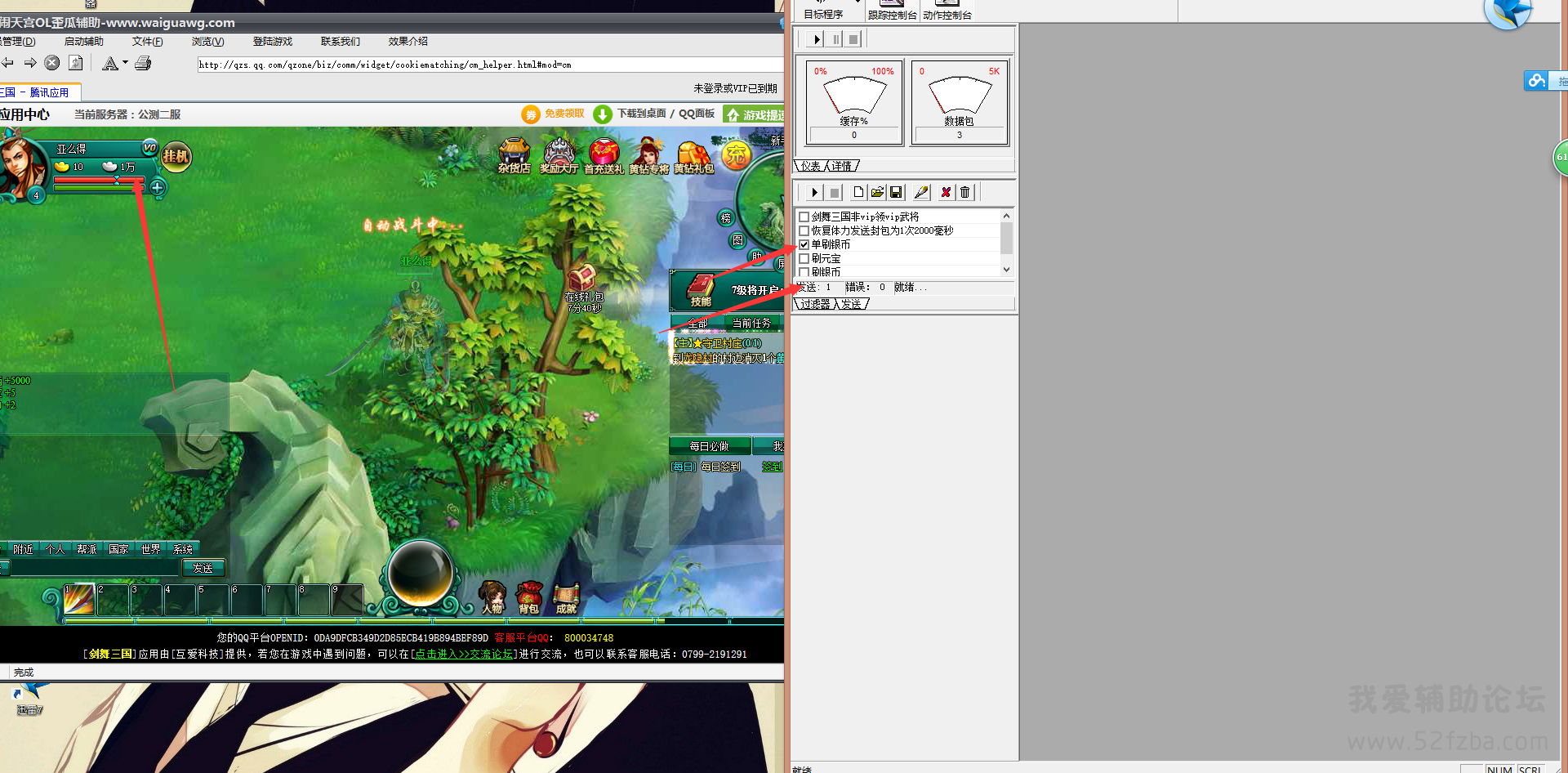The height and width of the screenshot is (773, 1568).
Task: Stop capture with top stop button
Action: (853, 39)
